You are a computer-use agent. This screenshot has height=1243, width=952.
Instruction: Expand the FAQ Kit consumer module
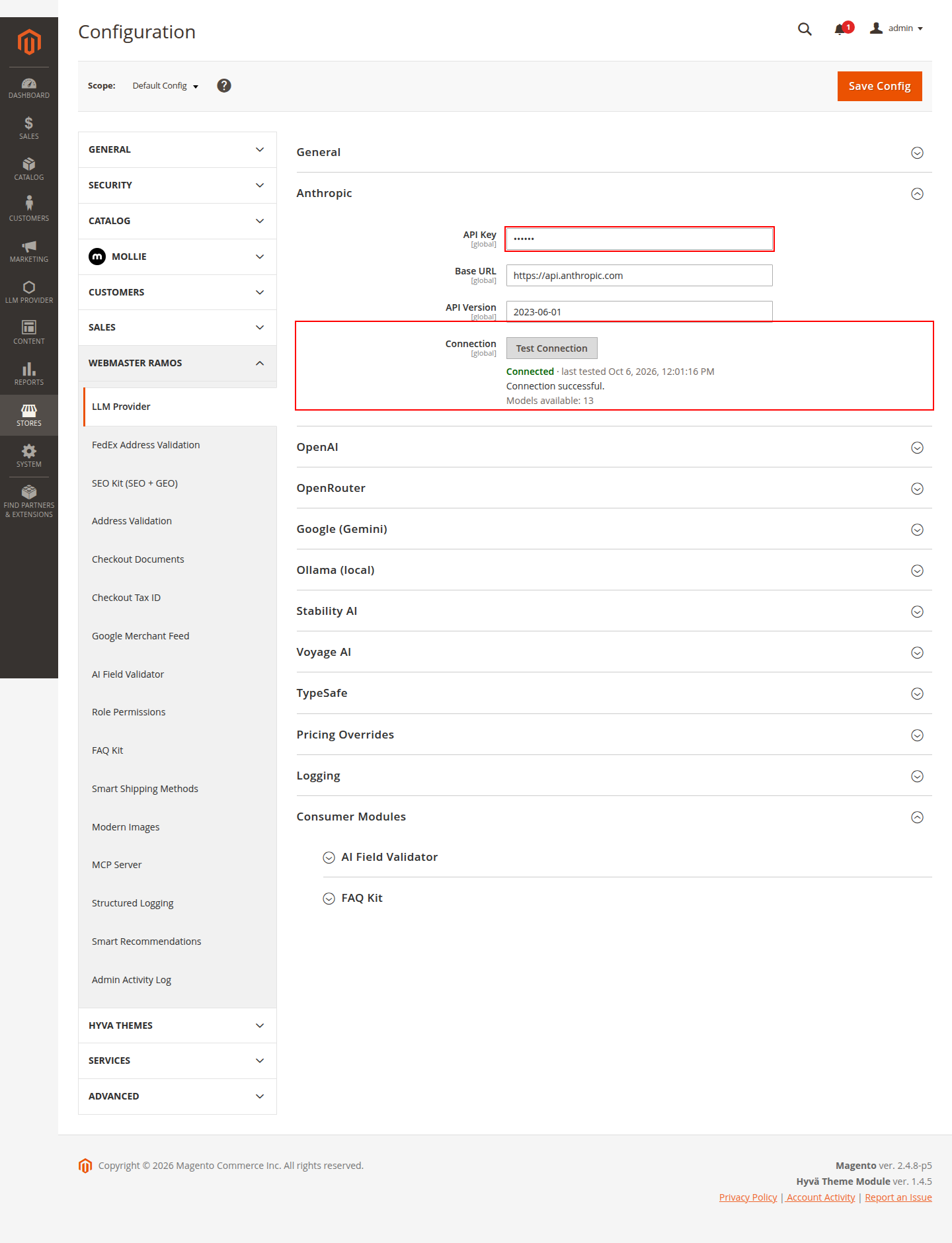point(627,898)
